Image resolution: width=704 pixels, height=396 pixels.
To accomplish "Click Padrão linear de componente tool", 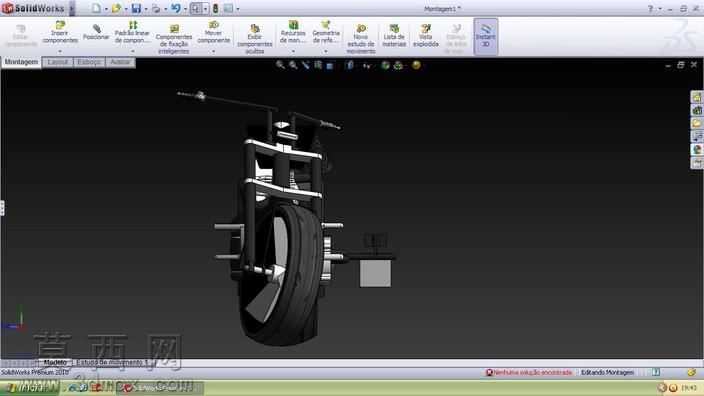I will pyautogui.click(x=132, y=32).
